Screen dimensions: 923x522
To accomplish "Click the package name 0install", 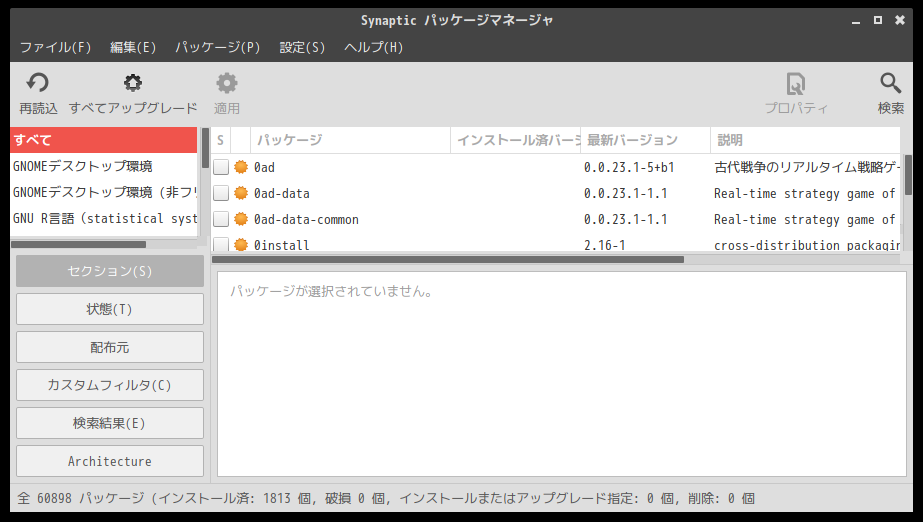I will 281,244.
